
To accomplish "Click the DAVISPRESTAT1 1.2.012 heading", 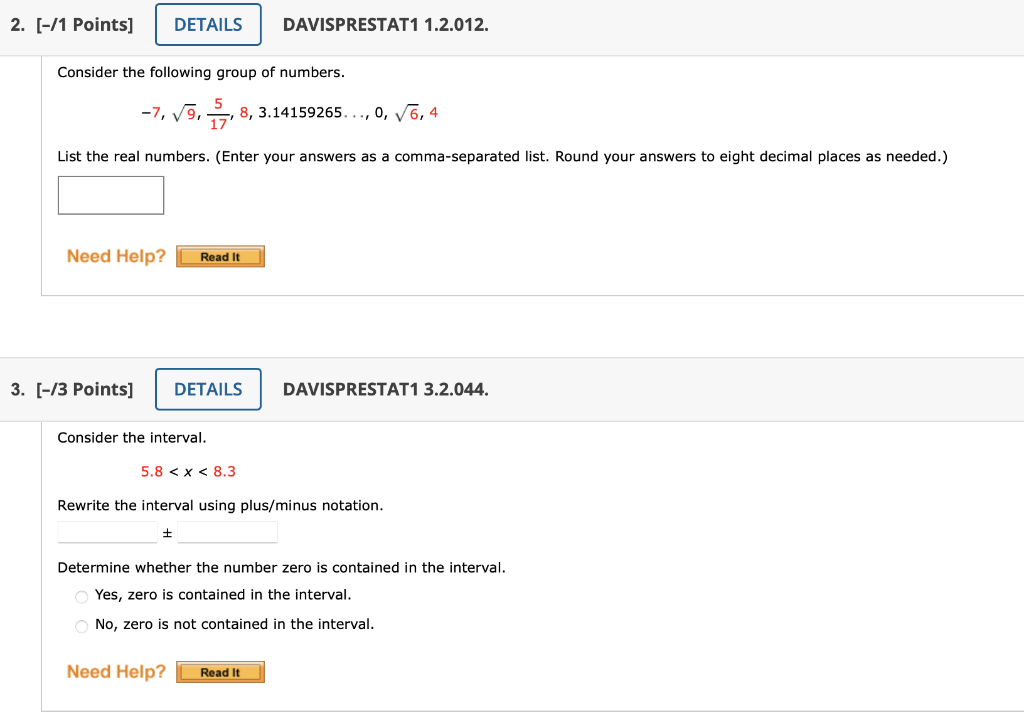I will click(385, 24).
